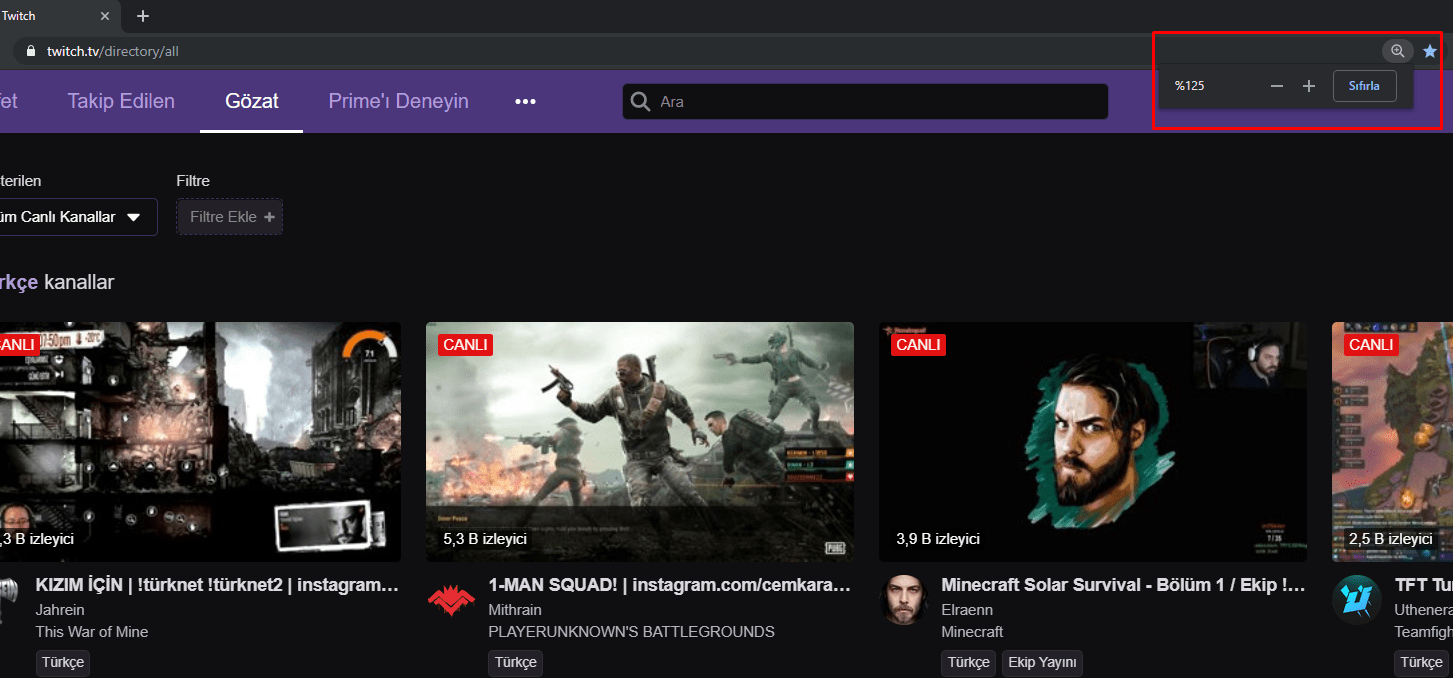Click the CANLI badge on Mithrain's stream
1453x678 pixels.
[x=465, y=344]
